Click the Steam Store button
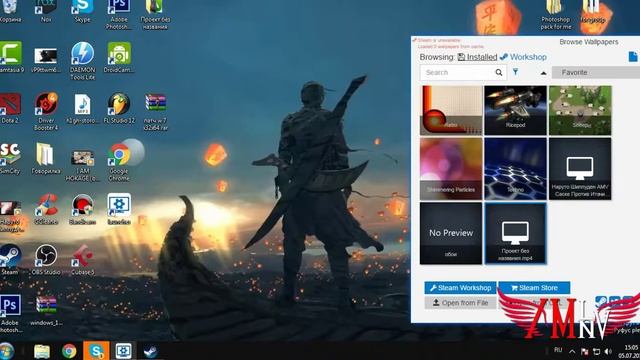The width and height of the screenshot is (640, 360). pos(534,288)
